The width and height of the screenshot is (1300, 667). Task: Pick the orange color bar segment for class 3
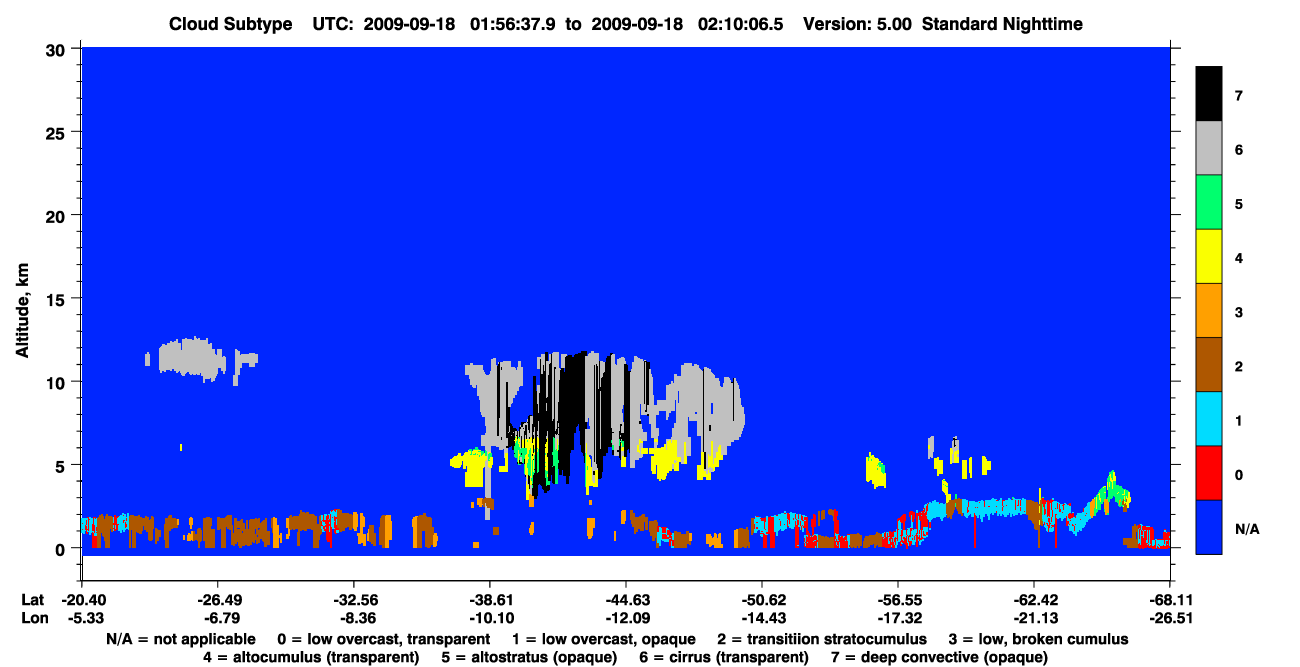click(x=1209, y=310)
